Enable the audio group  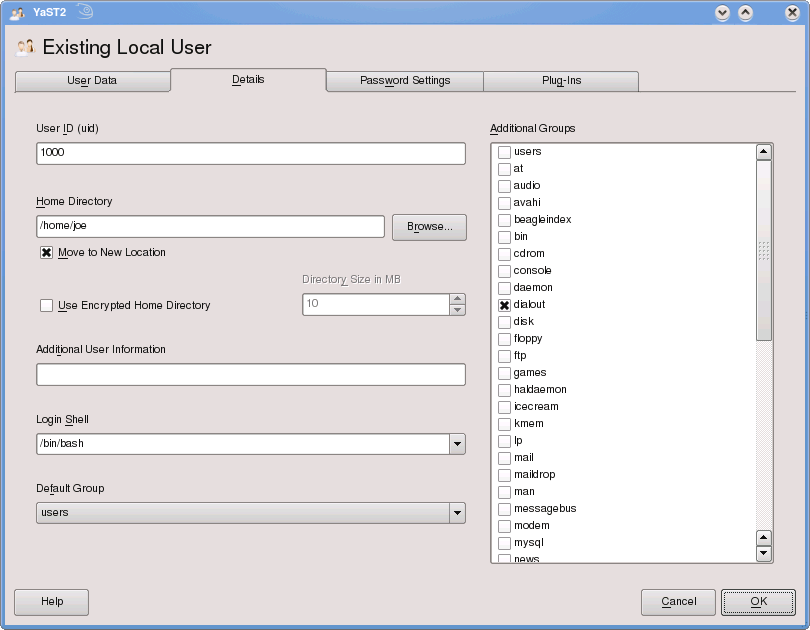pyautogui.click(x=504, y=186)
